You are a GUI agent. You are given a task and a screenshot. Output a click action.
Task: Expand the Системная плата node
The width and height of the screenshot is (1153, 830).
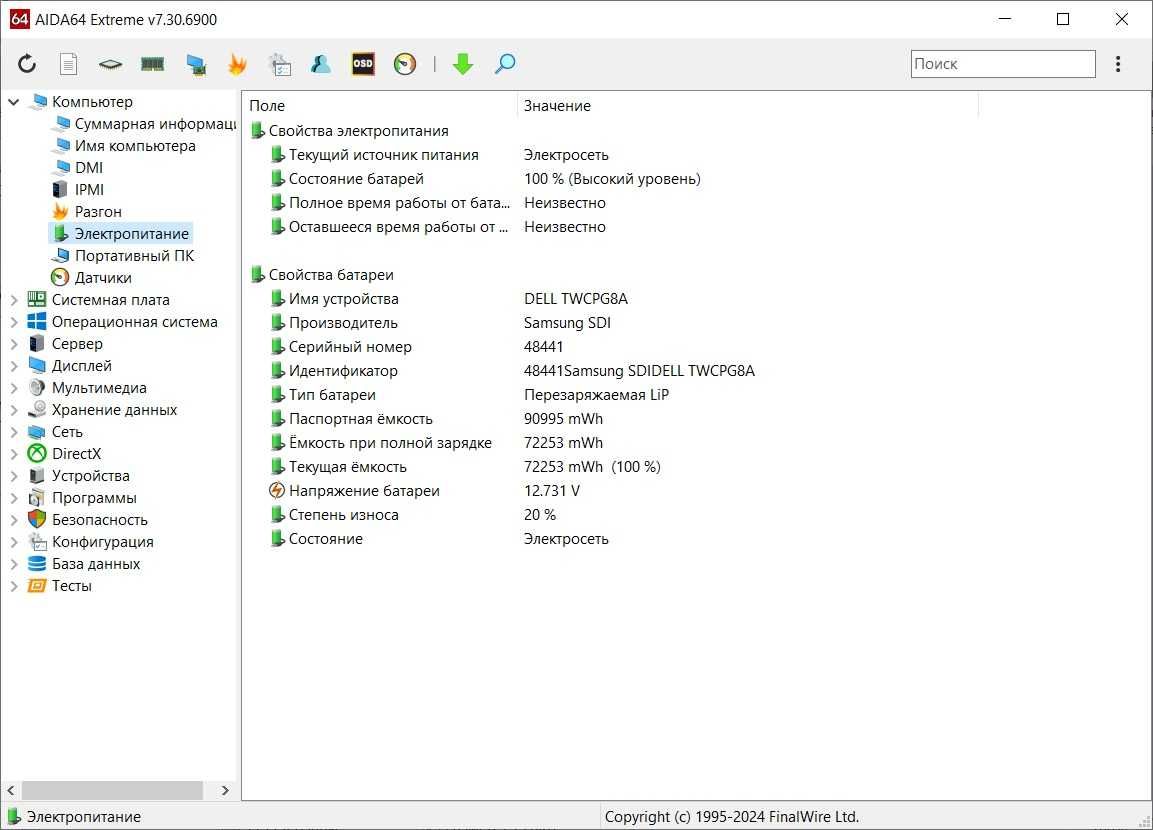[14, 300]
